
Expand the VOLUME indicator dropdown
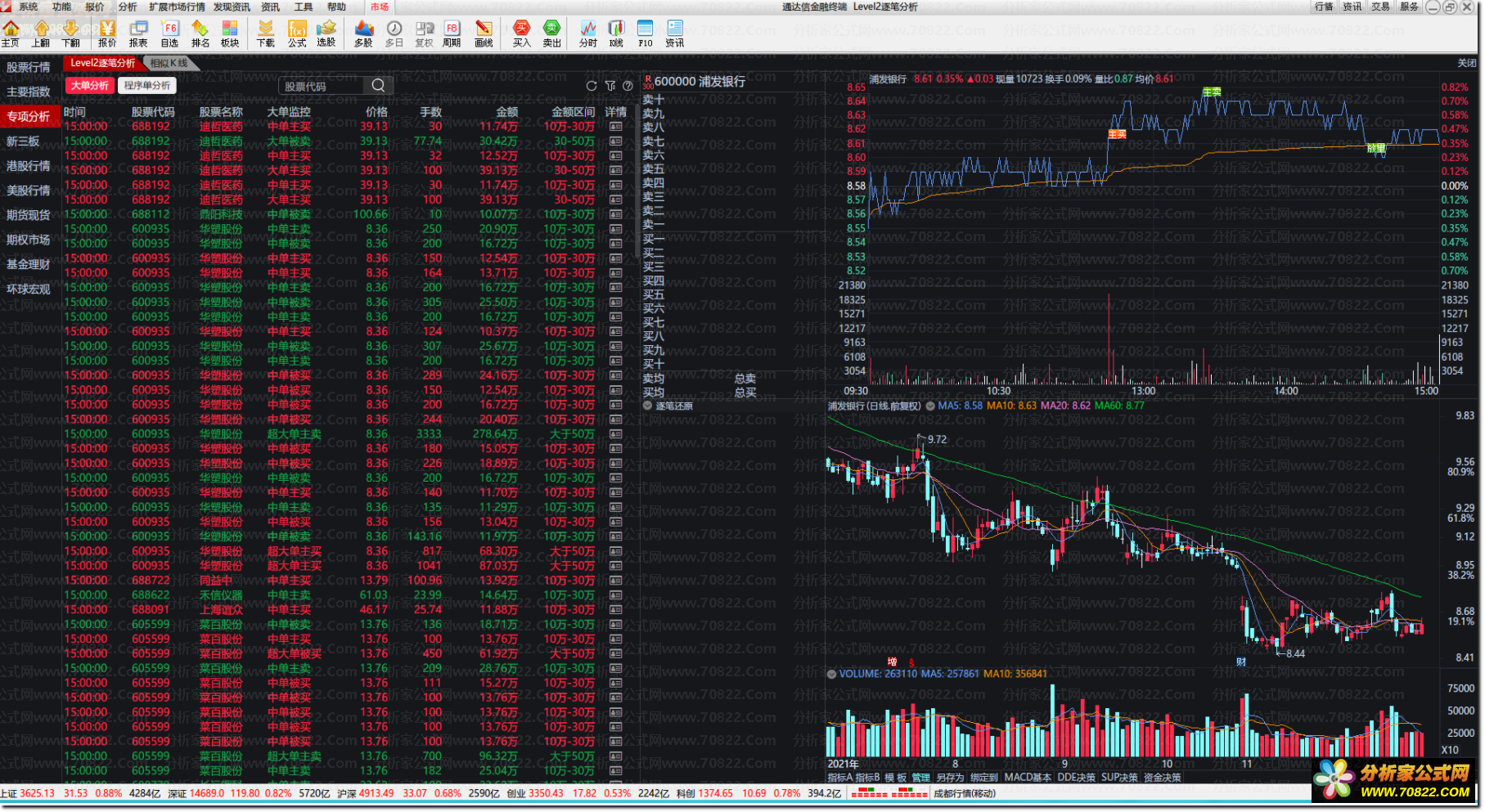pos(832,675)
